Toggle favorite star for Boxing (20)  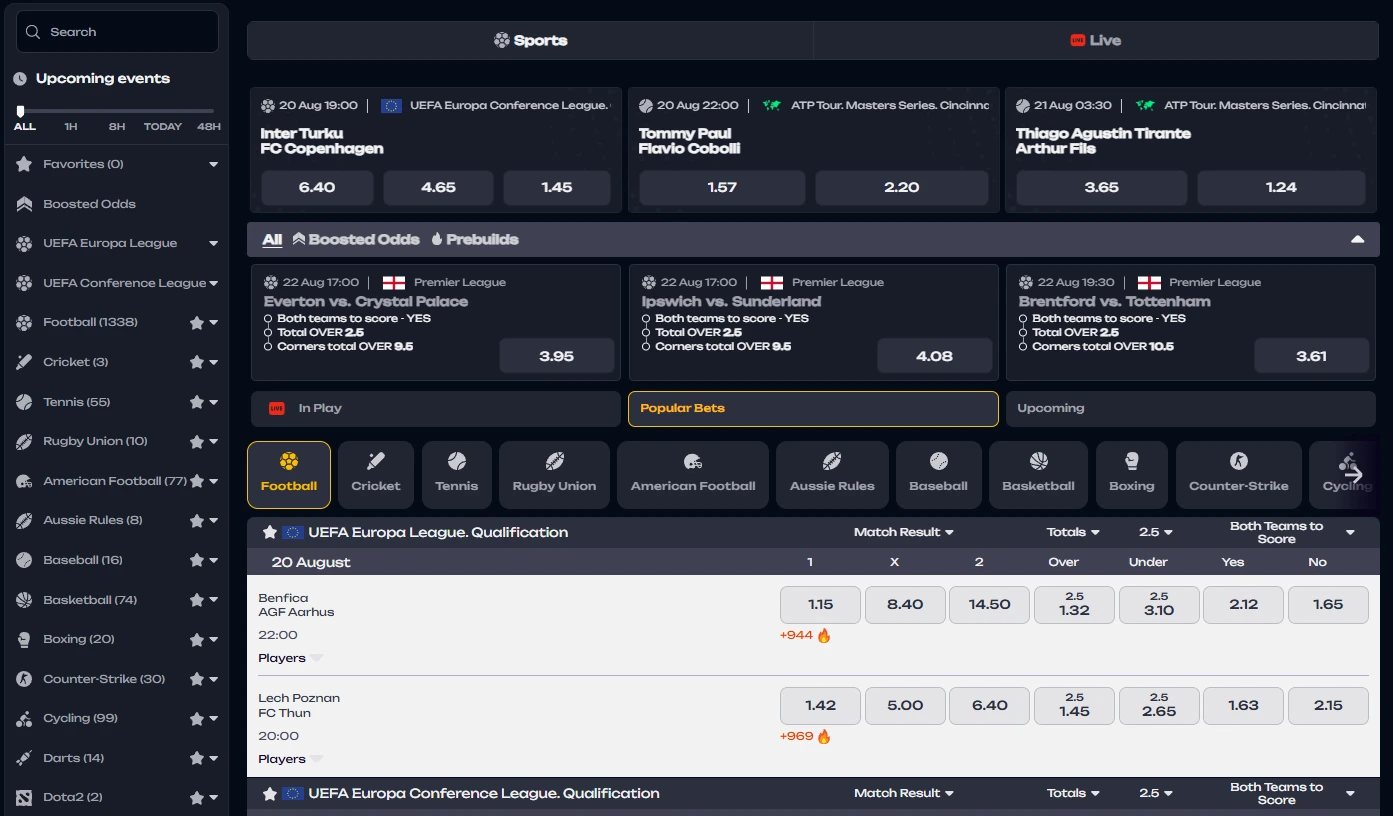click(197, 640)
